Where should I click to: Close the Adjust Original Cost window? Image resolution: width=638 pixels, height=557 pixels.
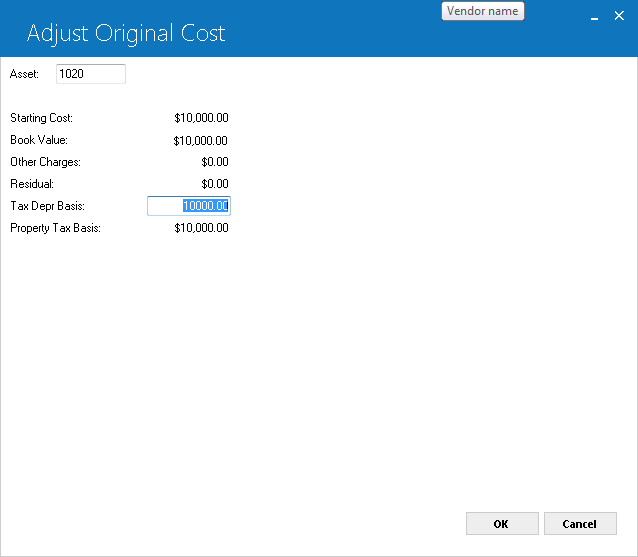pos(619,16)
